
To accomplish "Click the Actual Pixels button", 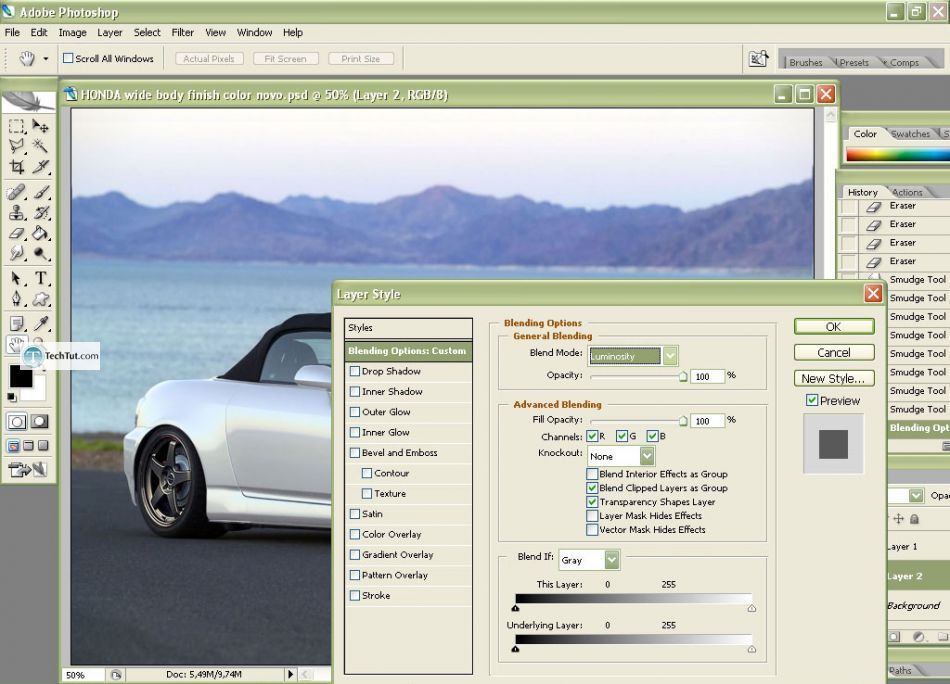I will 209,59.
